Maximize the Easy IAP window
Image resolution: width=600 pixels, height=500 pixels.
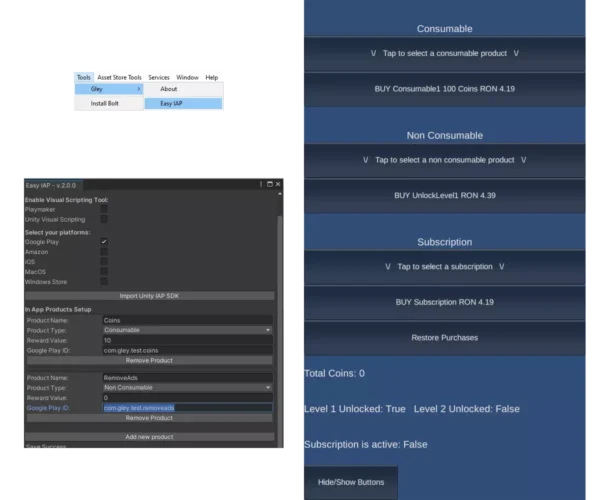(x=270, y=184)
